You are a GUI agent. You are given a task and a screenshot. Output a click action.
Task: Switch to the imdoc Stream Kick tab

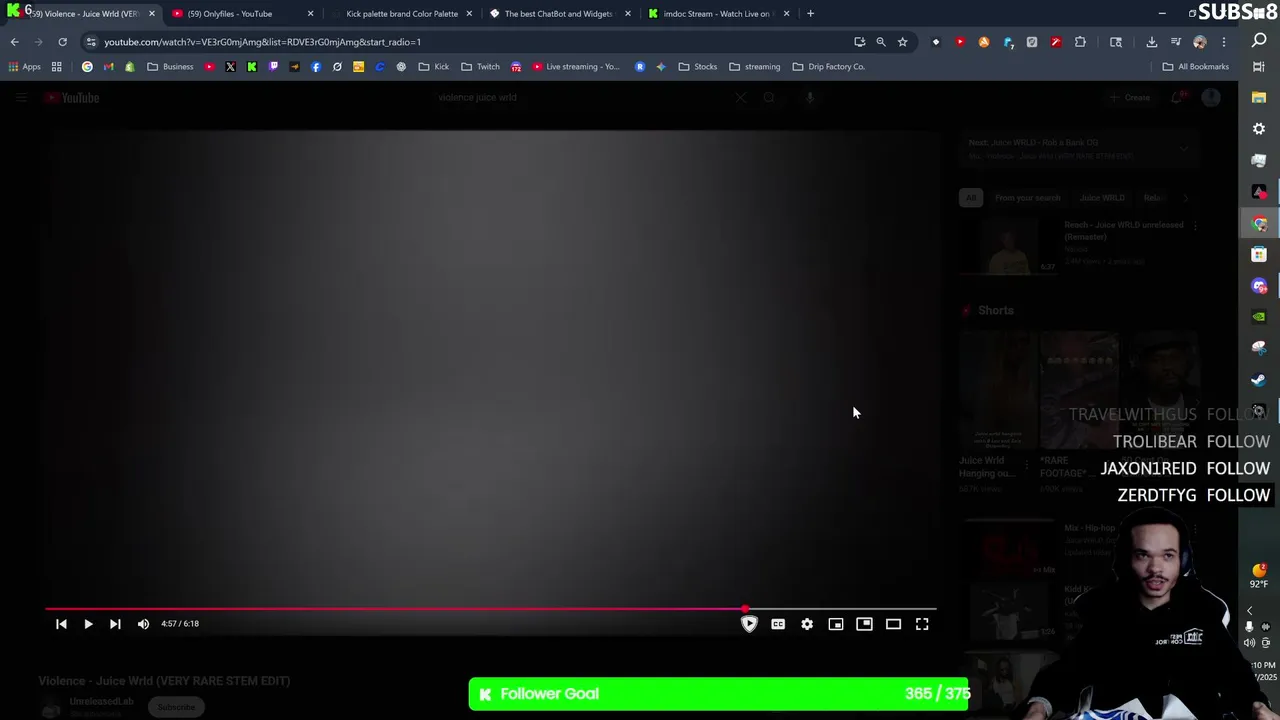click(718, 14)
